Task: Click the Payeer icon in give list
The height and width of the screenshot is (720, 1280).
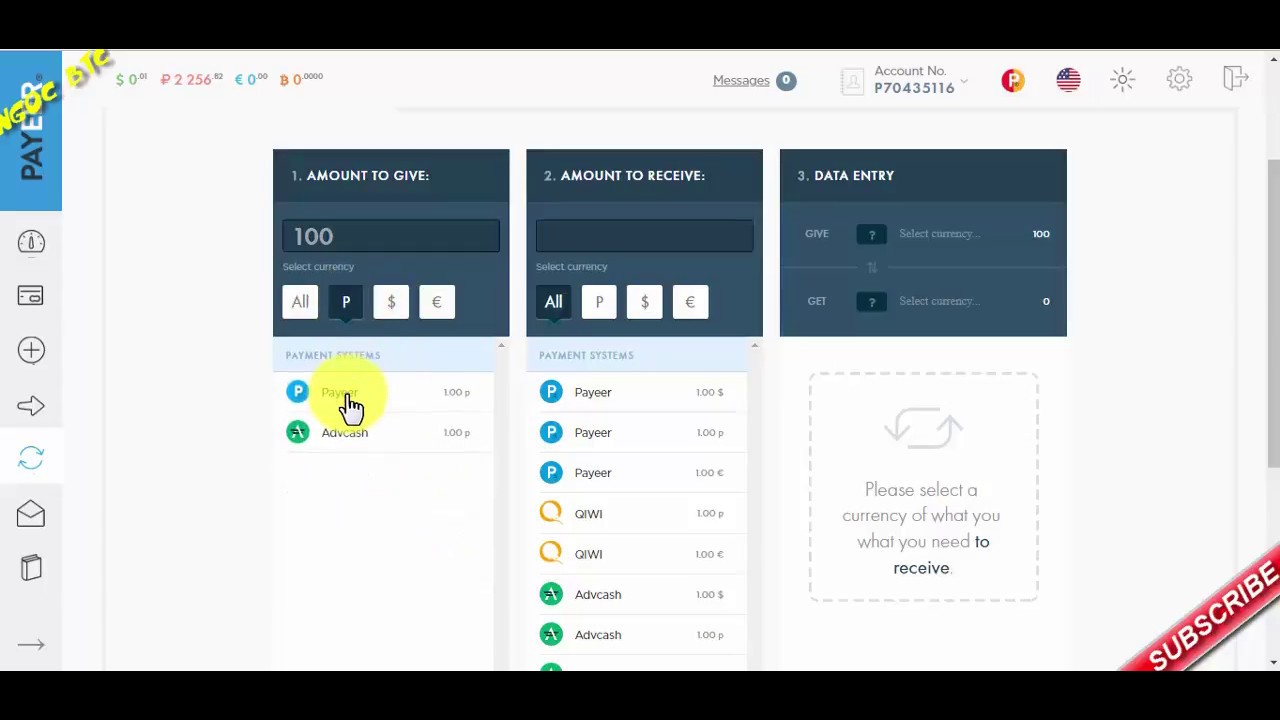Action: tap(298, 392)
